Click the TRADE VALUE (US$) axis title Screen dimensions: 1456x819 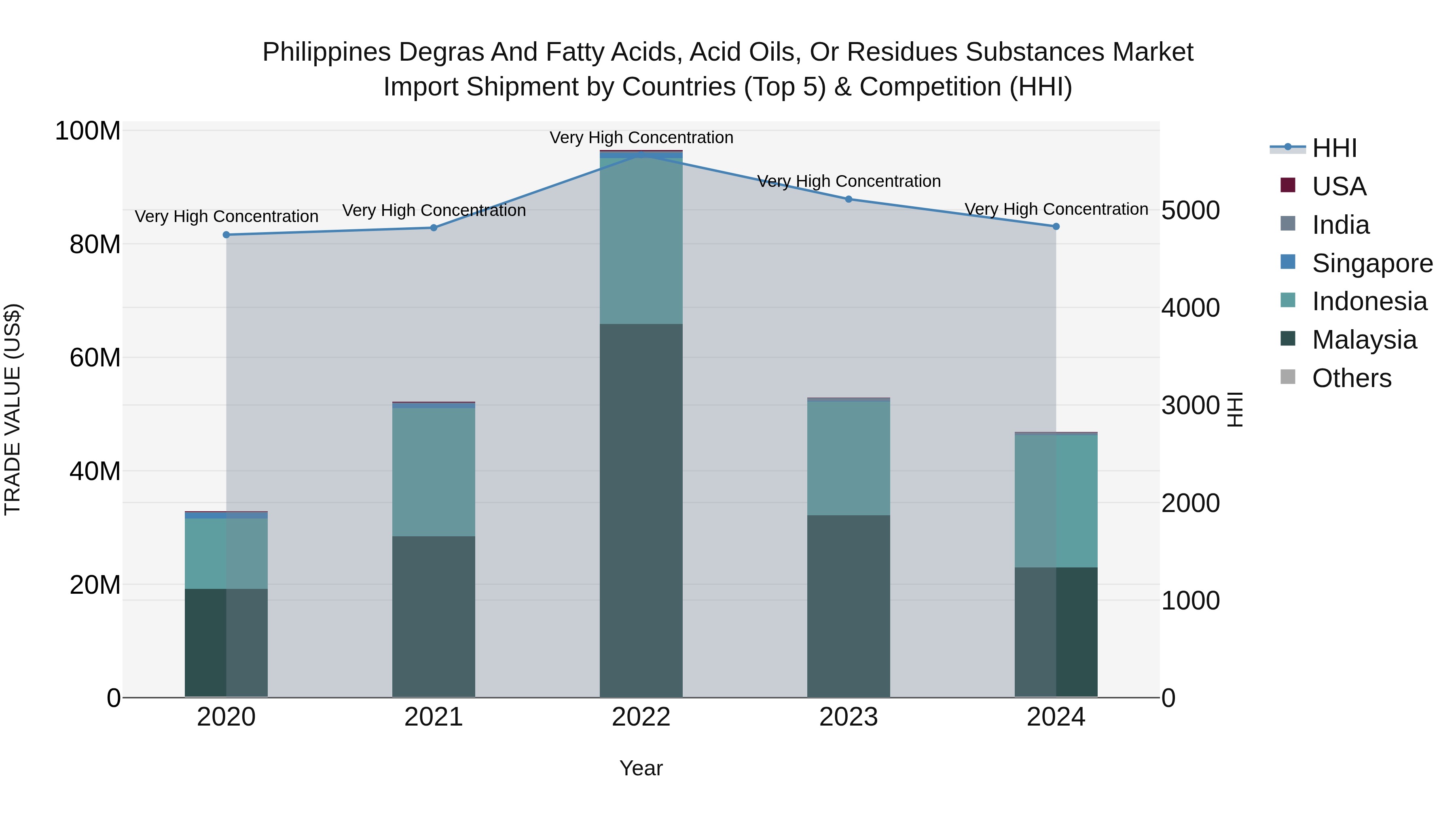point(13,409)
